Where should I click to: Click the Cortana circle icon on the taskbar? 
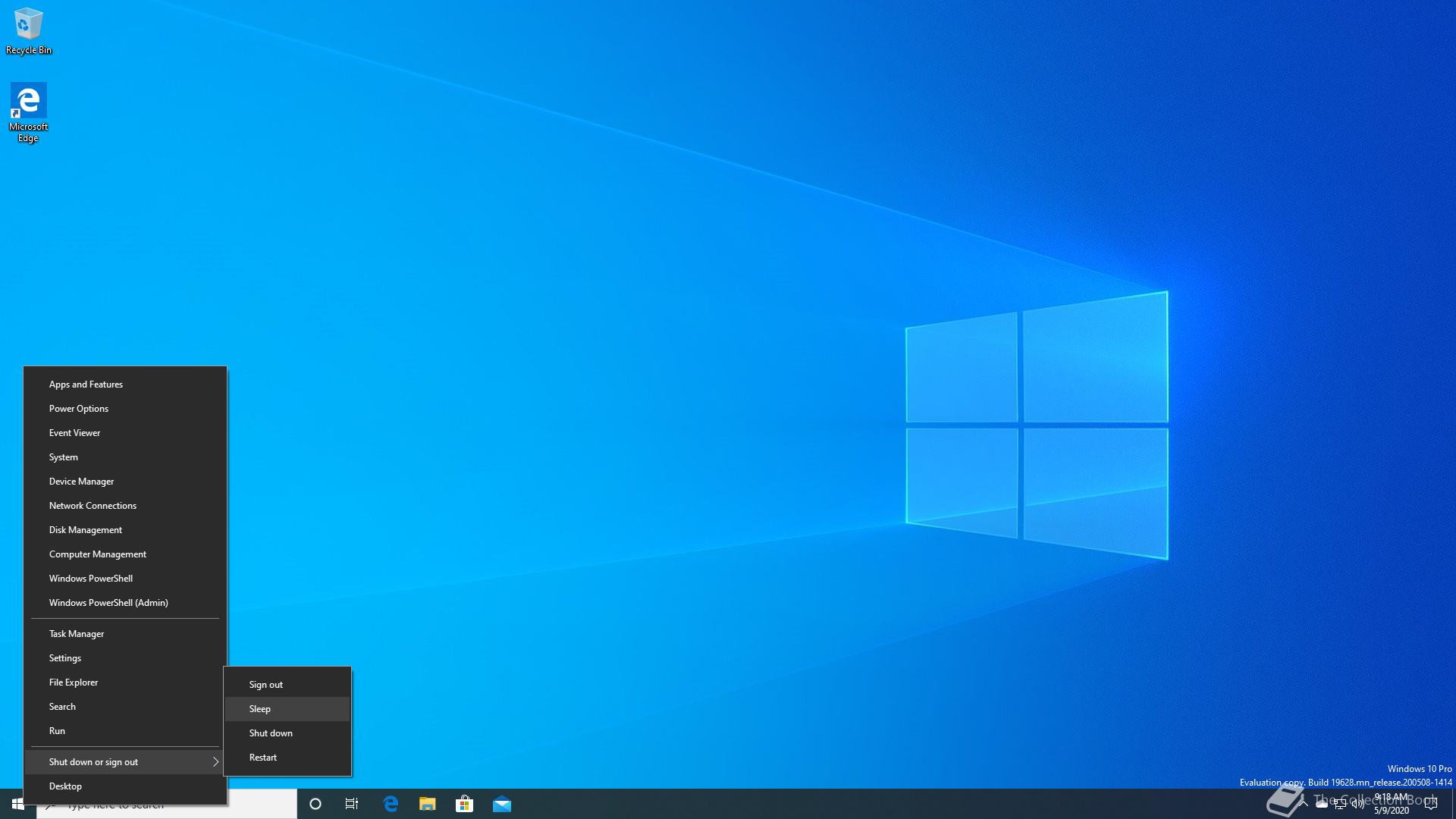point(315,804)
